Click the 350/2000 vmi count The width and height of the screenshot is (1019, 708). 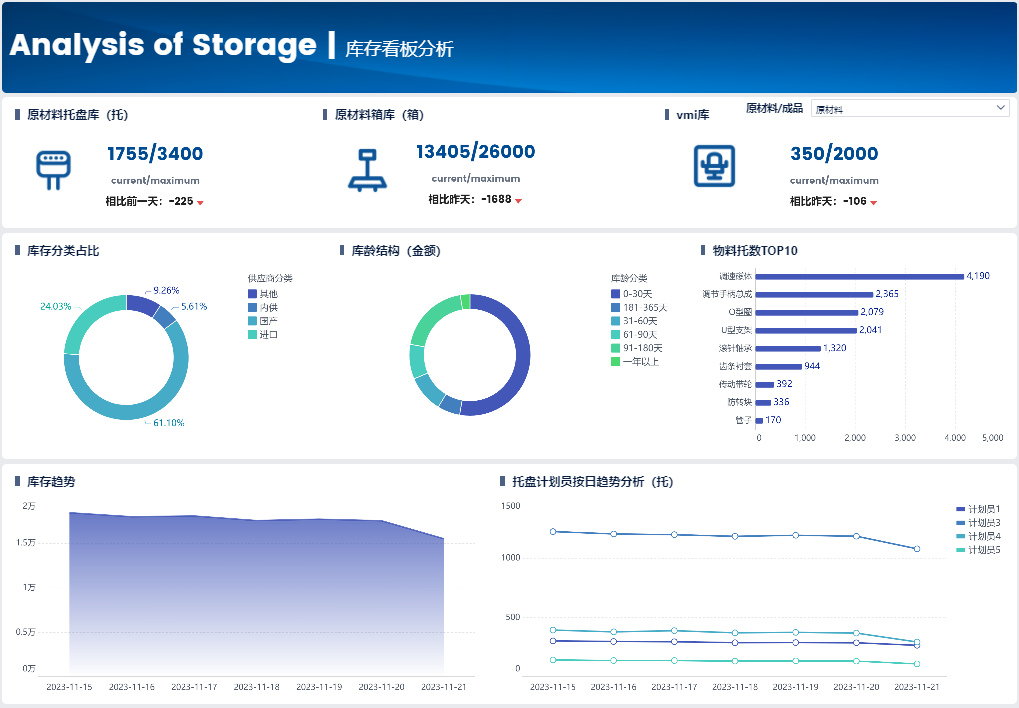[x=834, y=154]
